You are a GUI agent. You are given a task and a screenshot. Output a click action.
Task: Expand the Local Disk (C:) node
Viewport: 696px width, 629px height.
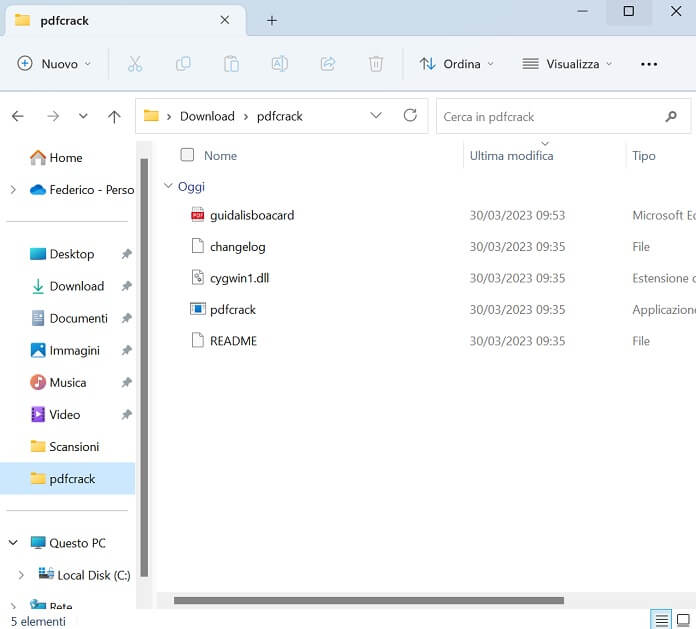tap(21, 575)
